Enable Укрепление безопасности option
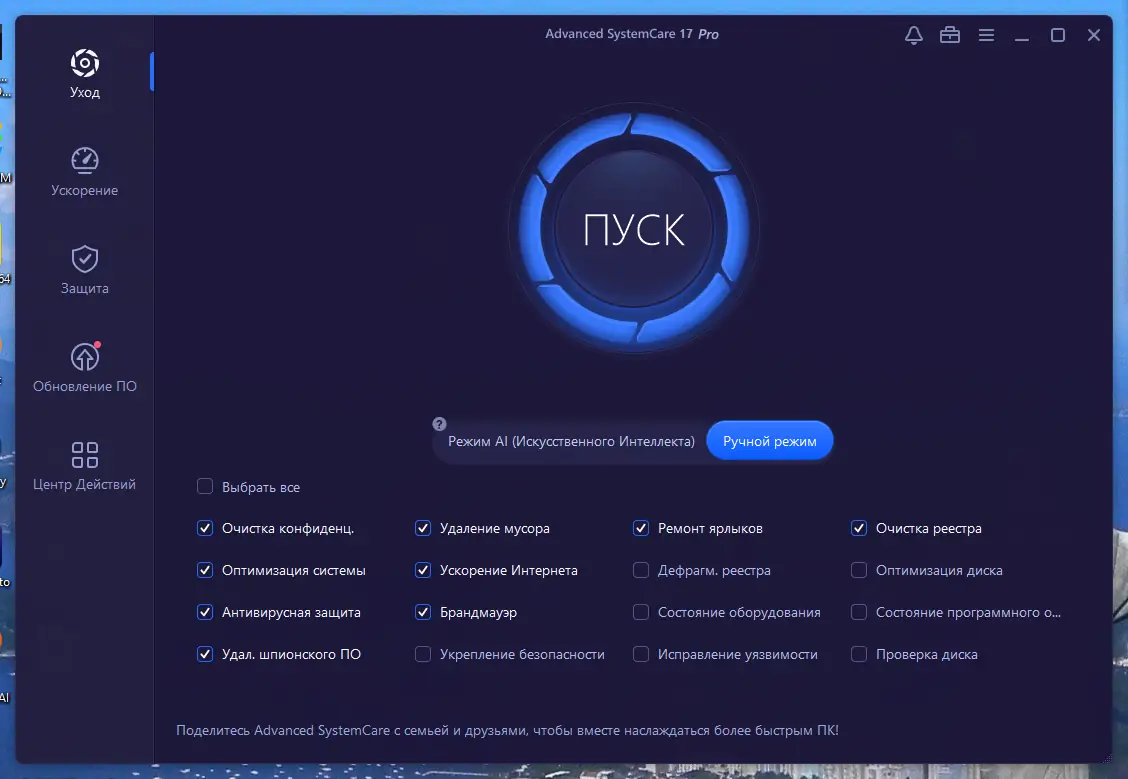The height and width of the screenshot is (779, 1128). tap(422, 654)
